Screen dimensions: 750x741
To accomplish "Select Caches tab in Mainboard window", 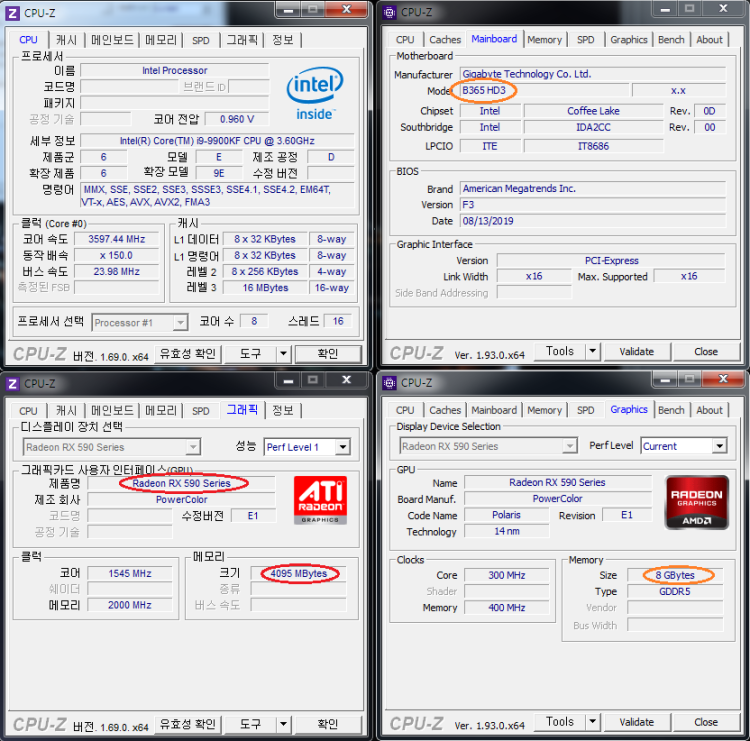I will coord(445,40).
